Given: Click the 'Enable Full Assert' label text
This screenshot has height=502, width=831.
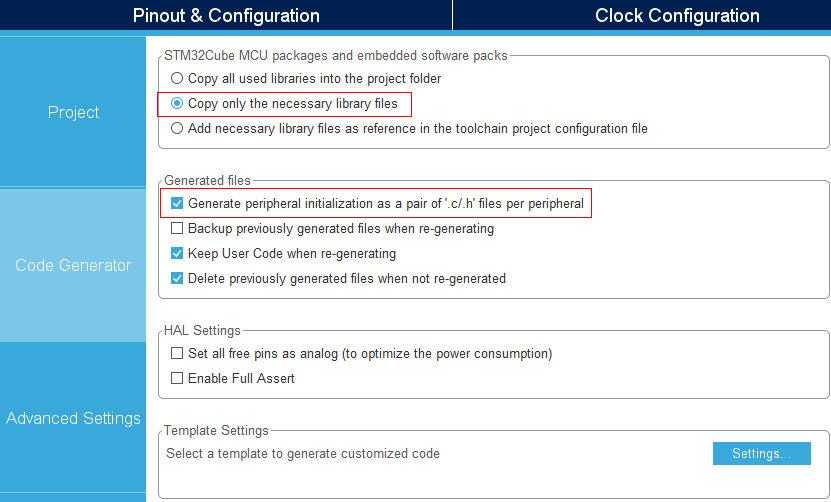Looking at the screenshot, I should 241,378.
